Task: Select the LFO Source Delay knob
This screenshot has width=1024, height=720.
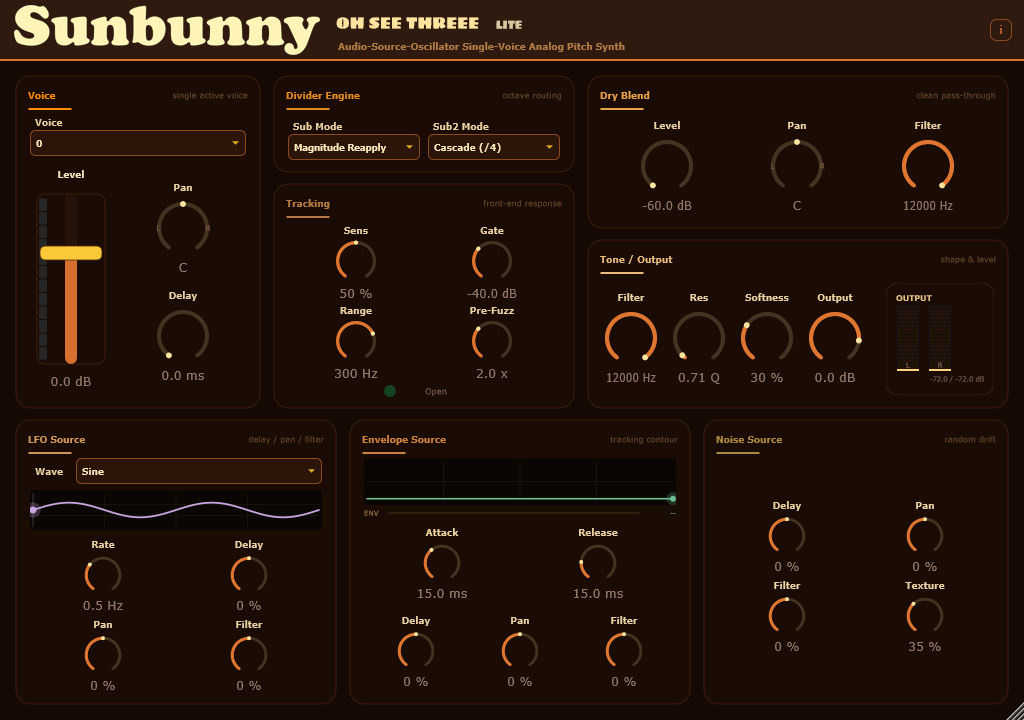Action: (x=249, y=575)
